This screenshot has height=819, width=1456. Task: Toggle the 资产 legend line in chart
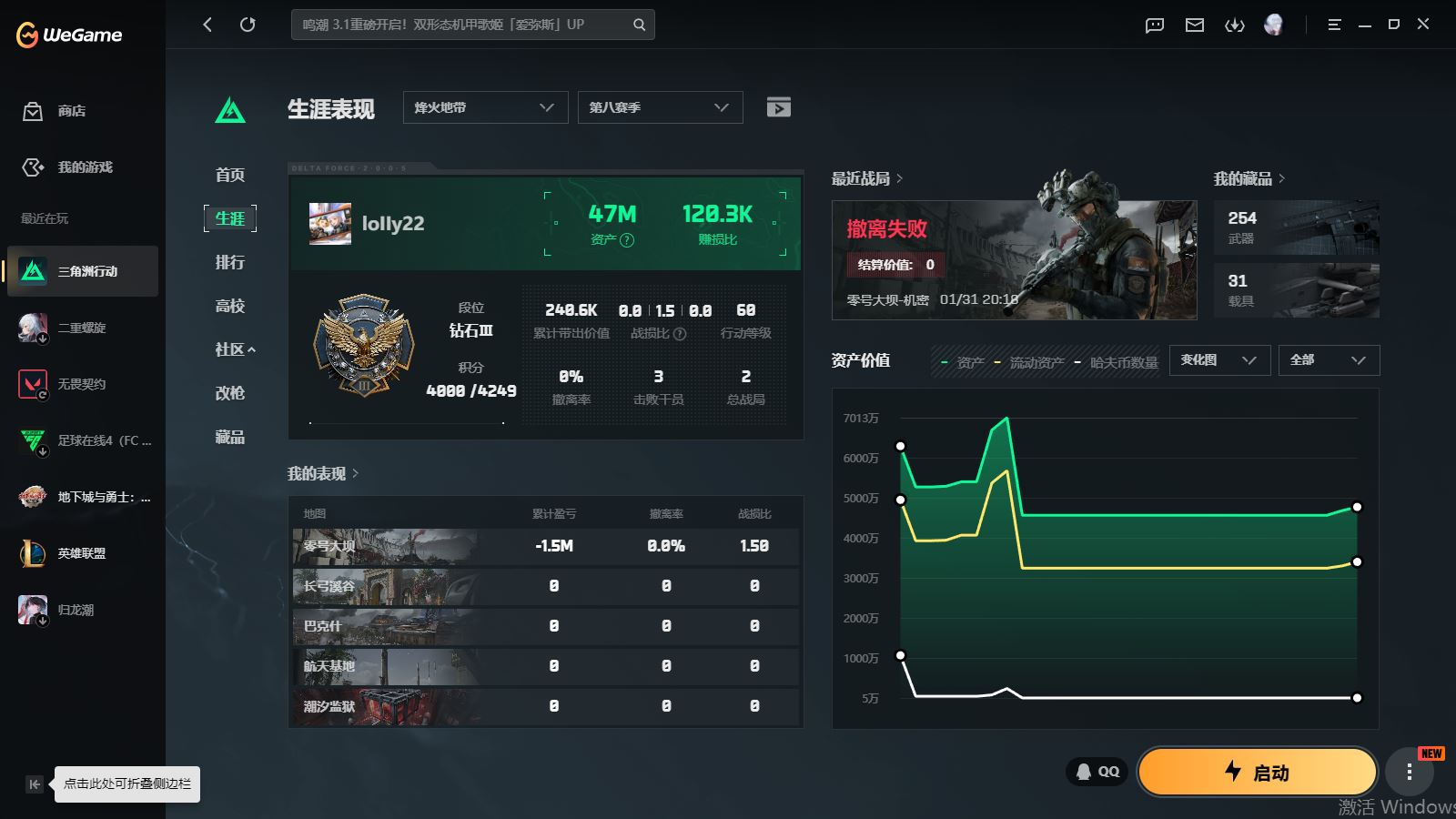(x=963, y=362)
